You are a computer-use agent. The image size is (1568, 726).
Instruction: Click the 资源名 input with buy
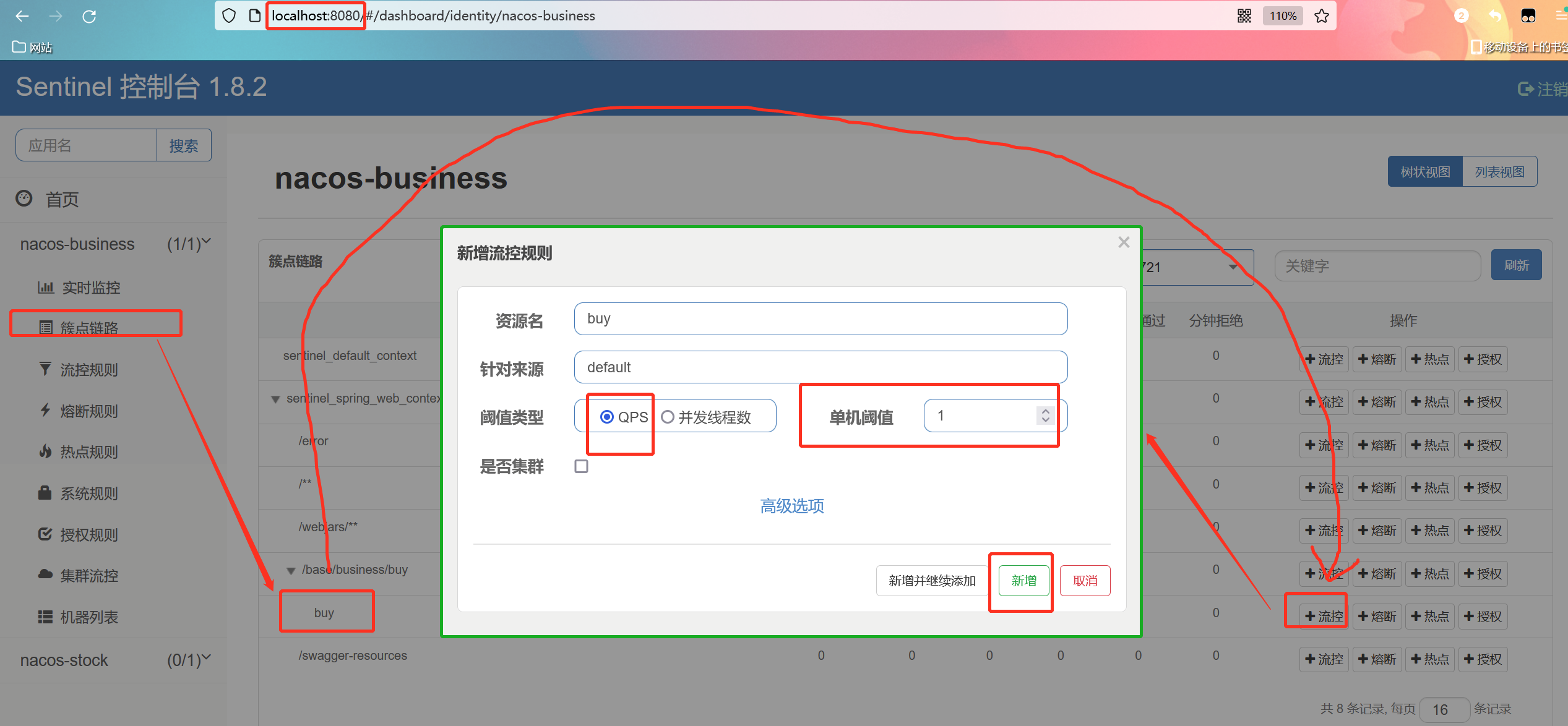(x=821, y=318)
